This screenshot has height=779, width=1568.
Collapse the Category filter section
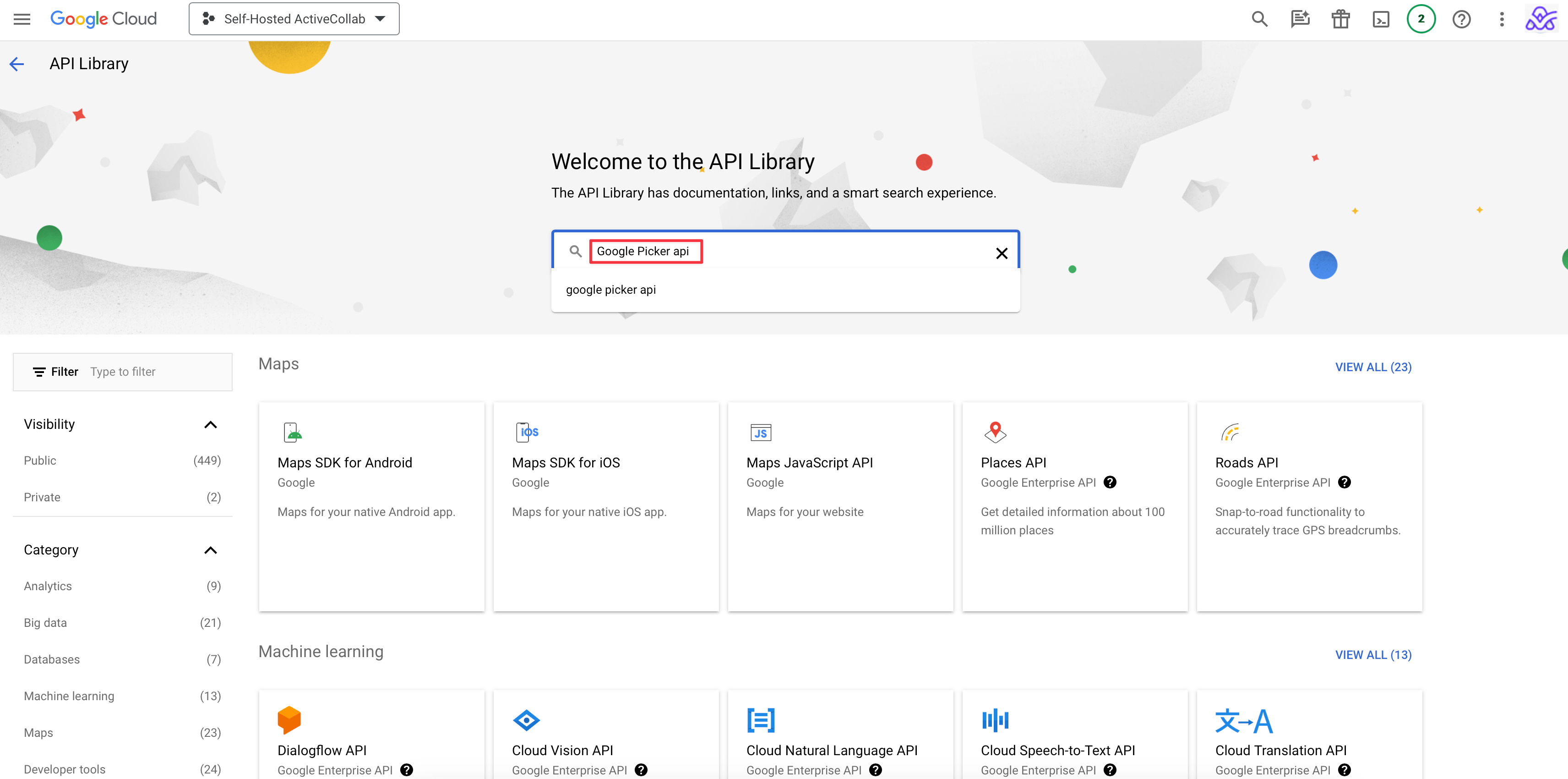coord(210,550)
